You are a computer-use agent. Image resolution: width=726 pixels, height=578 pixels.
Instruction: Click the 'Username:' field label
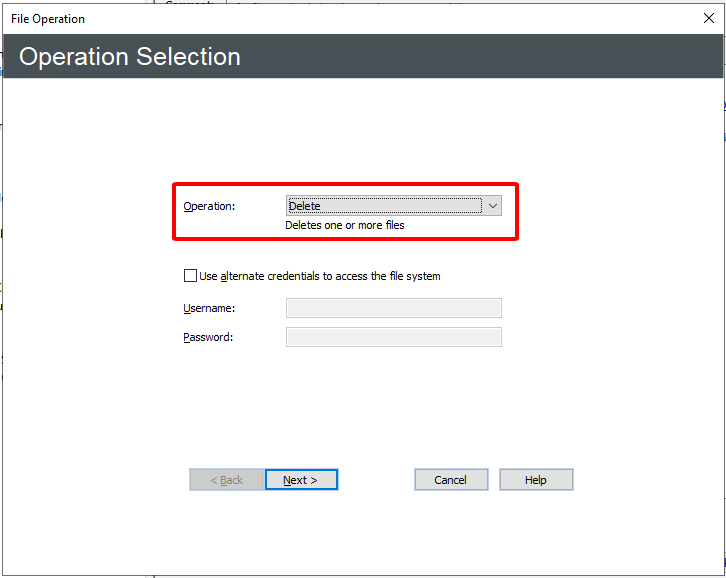(209, 308)
